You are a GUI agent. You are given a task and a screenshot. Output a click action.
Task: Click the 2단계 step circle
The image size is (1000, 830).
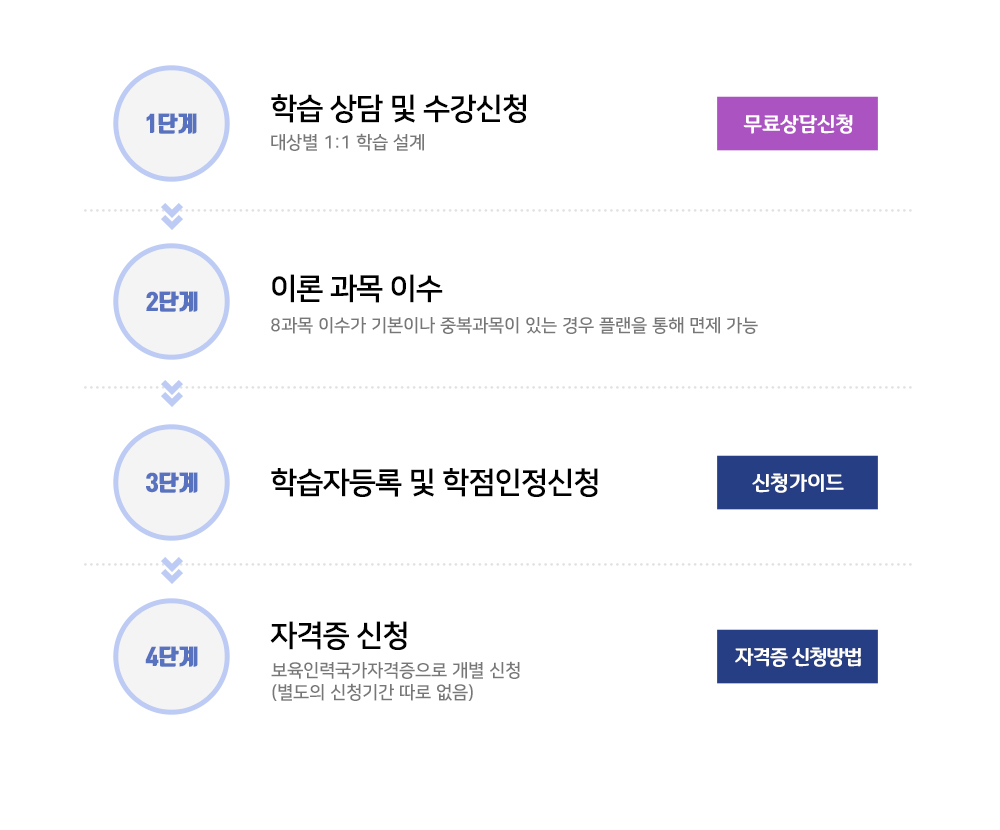tap(172, 302)
